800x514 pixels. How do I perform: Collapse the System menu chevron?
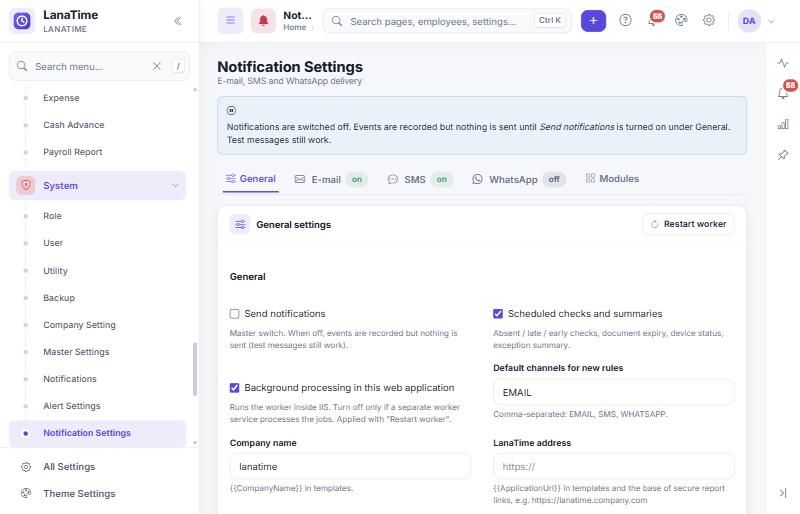click(176, 185)
